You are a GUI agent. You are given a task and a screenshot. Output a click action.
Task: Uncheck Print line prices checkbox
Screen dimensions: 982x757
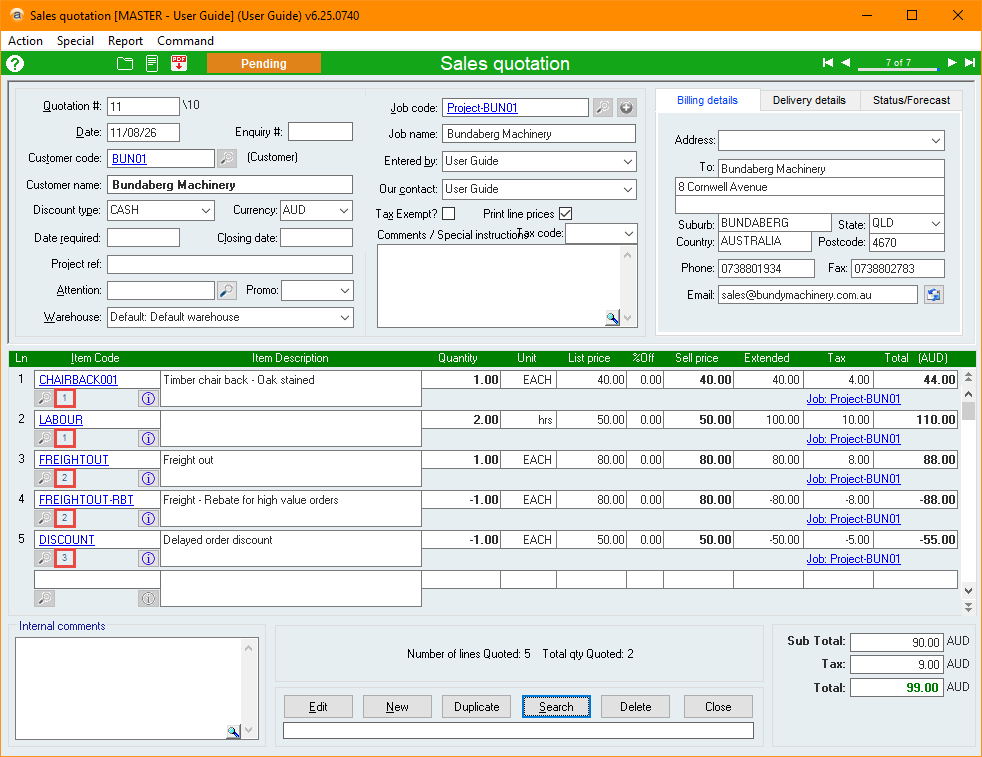coord(566,214)
